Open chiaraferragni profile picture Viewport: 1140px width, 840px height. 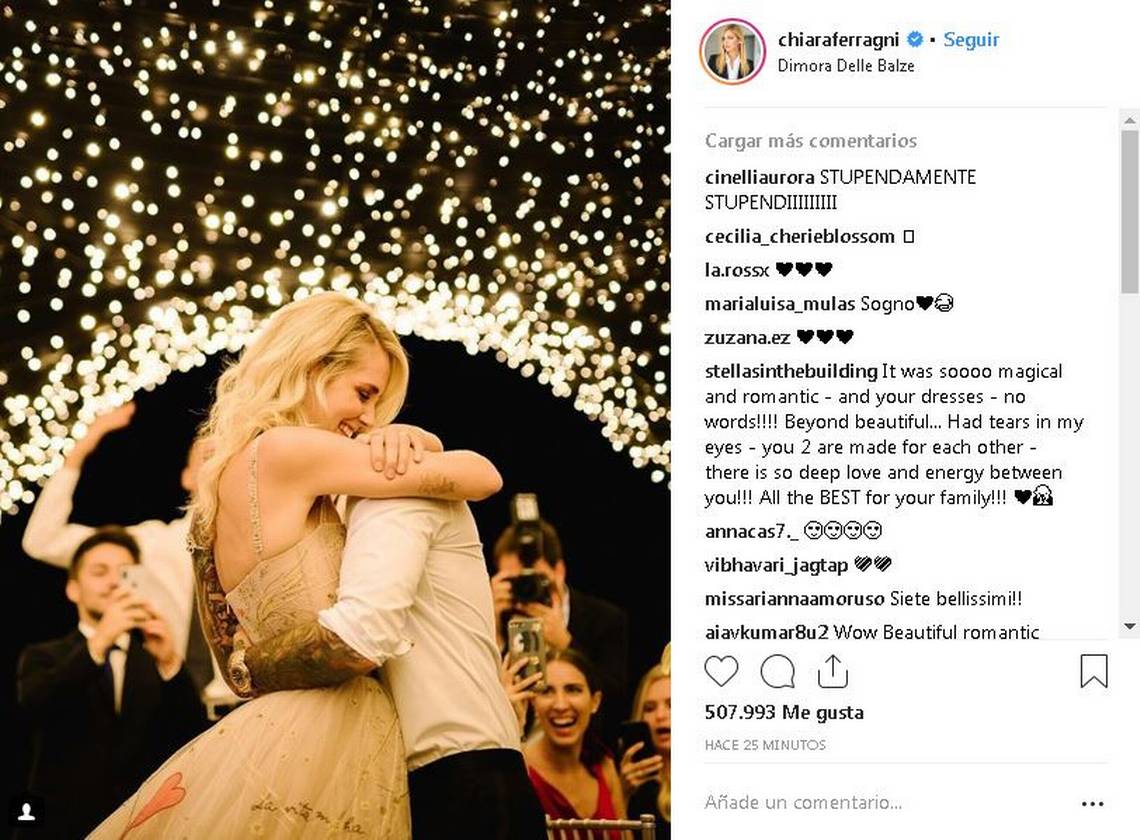(x=732, y=52)
